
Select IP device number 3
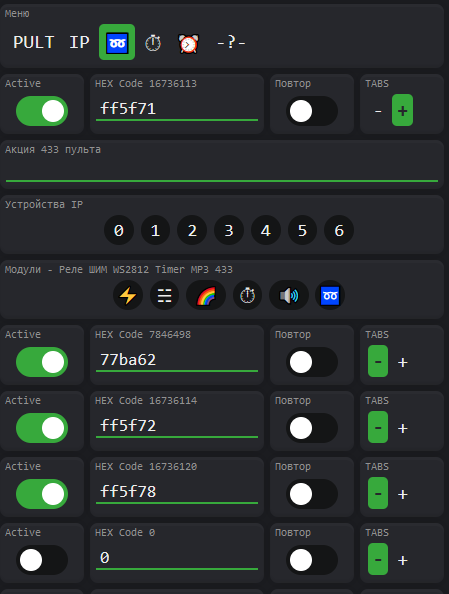(229, 230)
